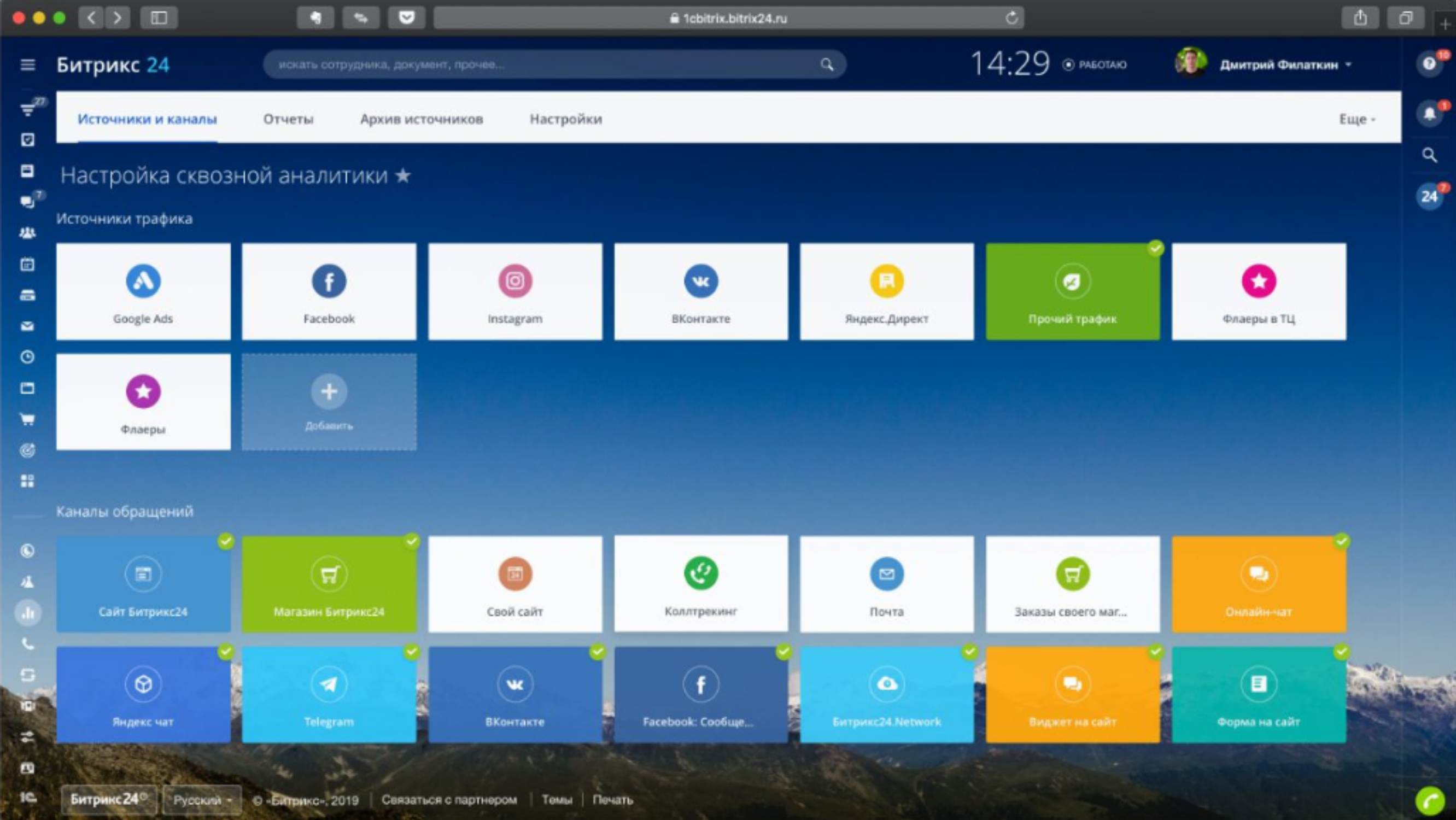Select the Заказы своего маг... tile

(1073, 584)
